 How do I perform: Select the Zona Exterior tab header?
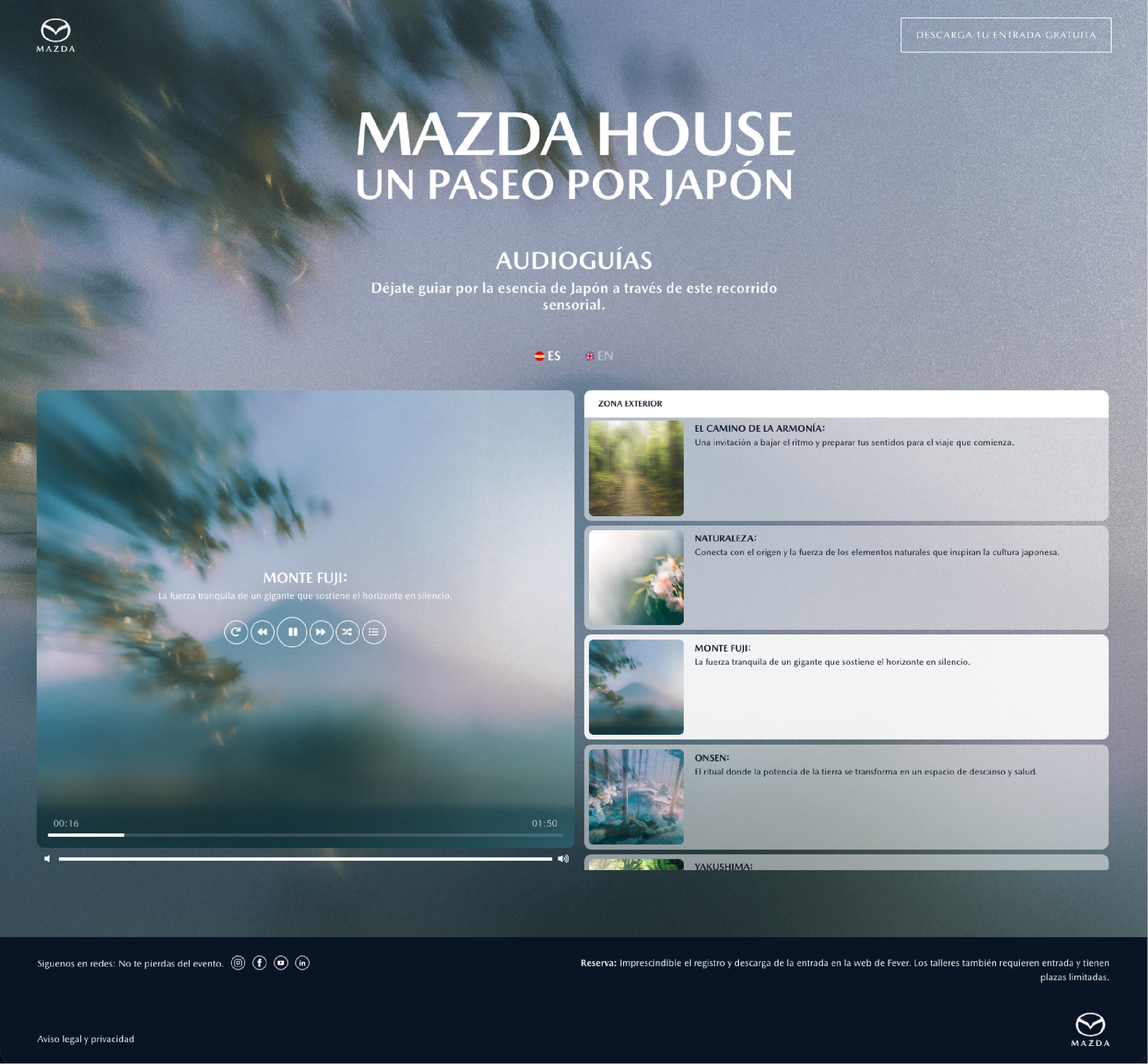[x=846, y=403]
